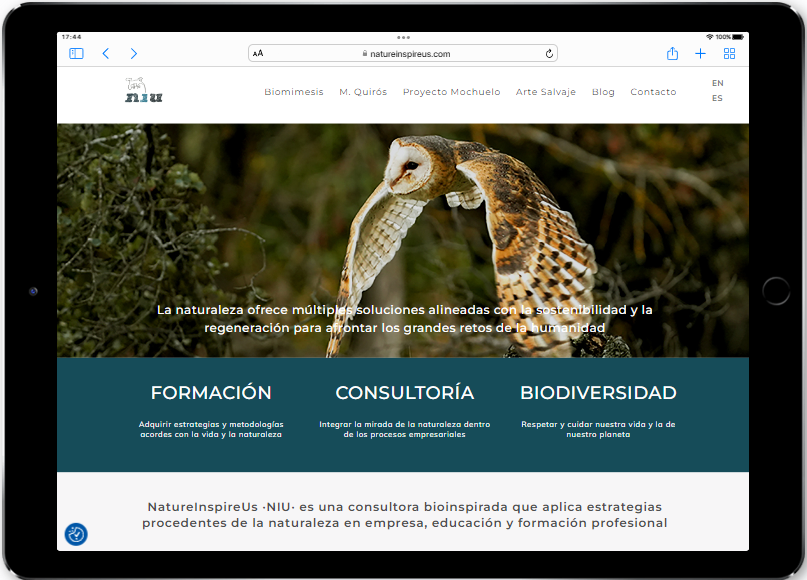Tap the multitasking three-dots at top
Viewport: 807px width, 580px height.
(403, 37)
